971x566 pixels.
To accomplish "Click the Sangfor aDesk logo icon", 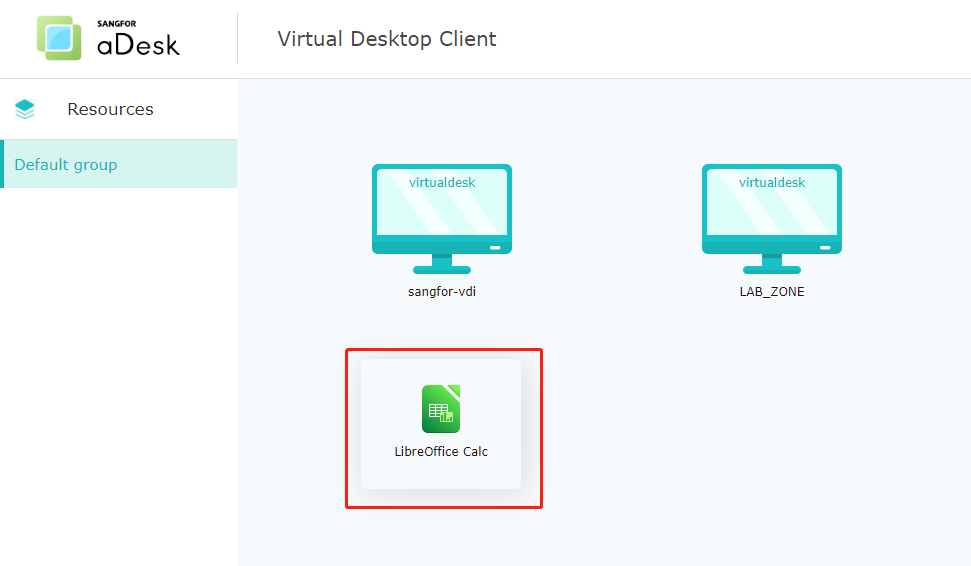I will (59, 38).
